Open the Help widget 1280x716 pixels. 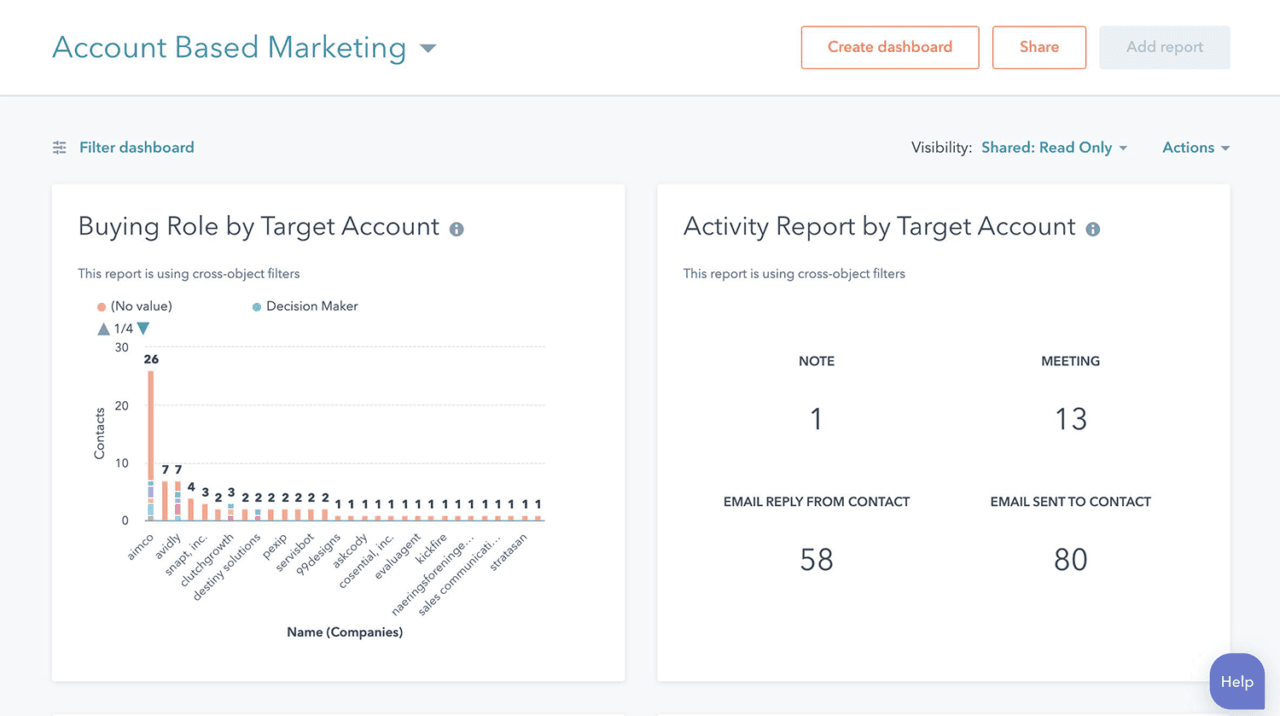click(1236, 681)
